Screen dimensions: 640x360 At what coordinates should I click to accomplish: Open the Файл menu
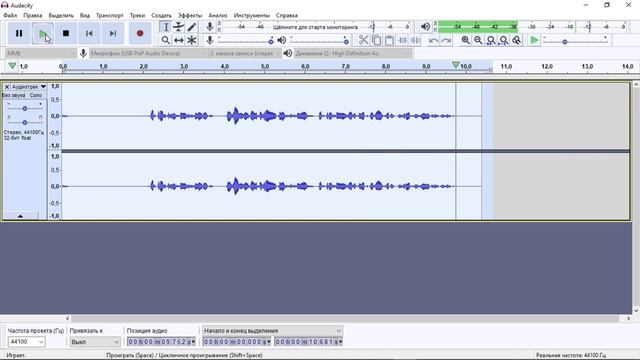[x=10, y=16]
